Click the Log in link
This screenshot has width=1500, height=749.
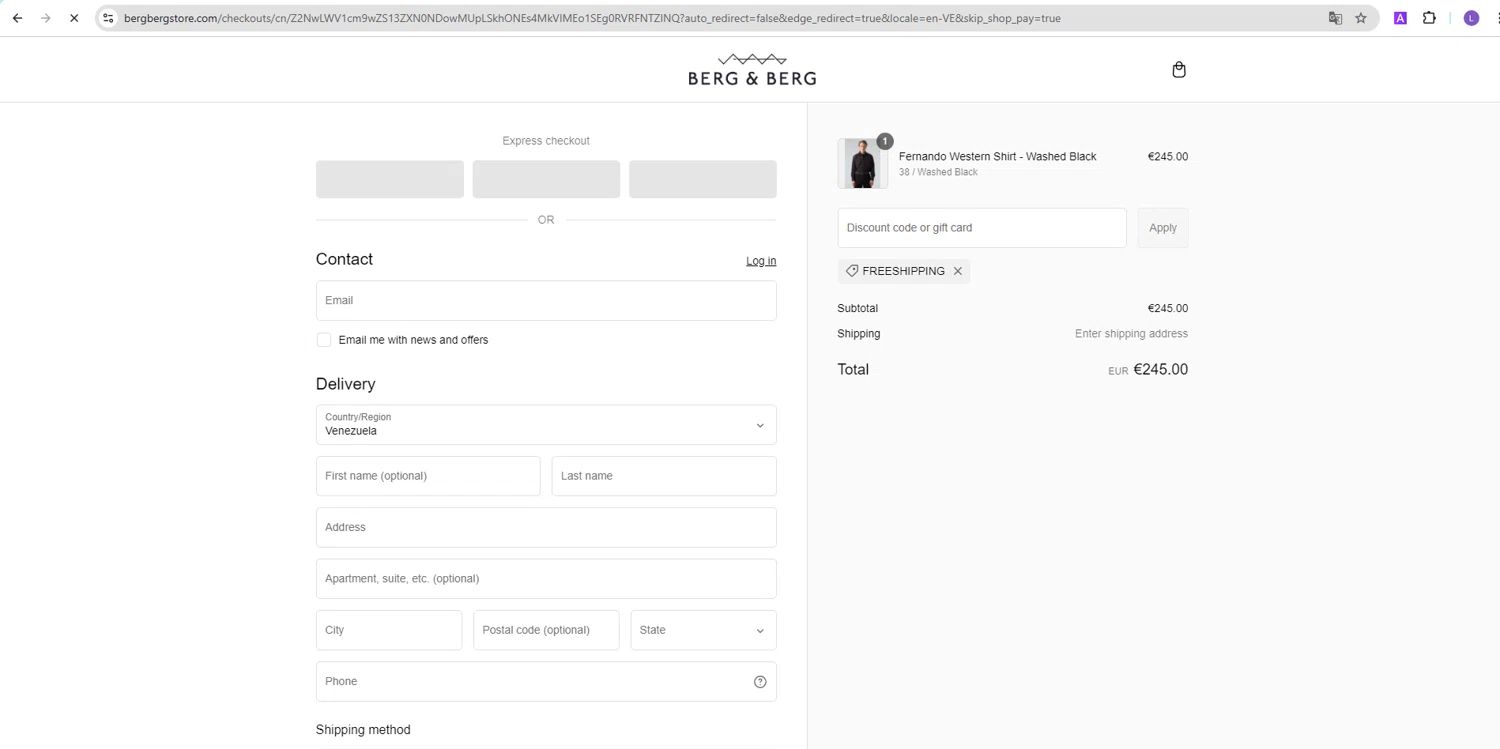click(761, 261)
